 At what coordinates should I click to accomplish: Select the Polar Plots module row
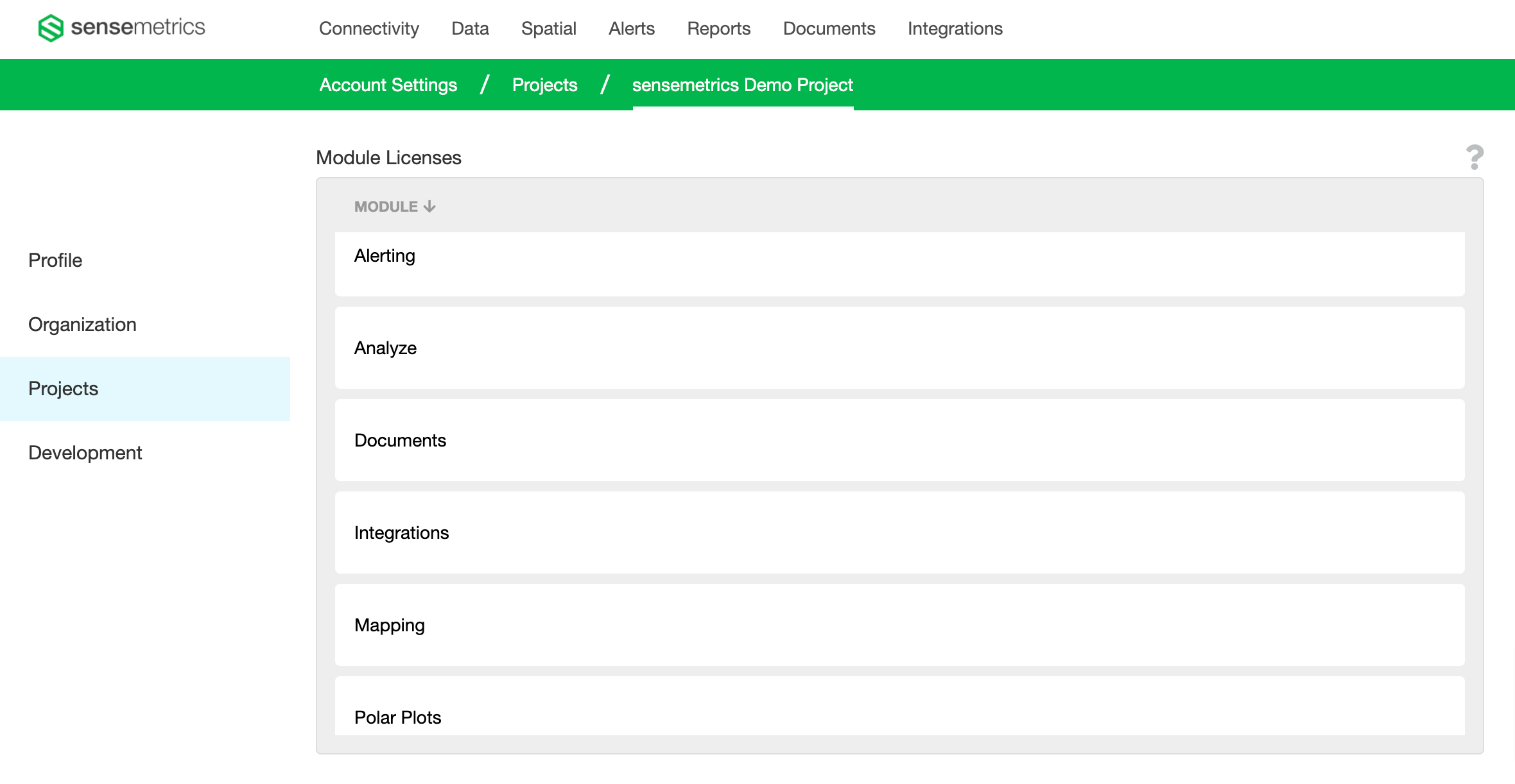[900, 706]
